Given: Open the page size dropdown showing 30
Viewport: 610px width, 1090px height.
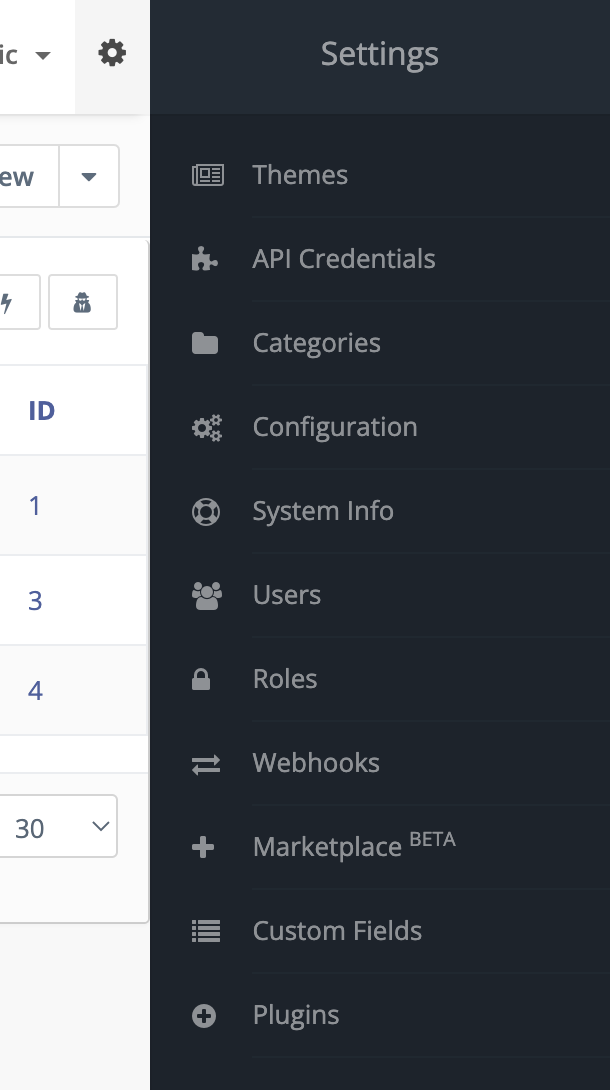Looking at the screenshot, I should [58, 827].
